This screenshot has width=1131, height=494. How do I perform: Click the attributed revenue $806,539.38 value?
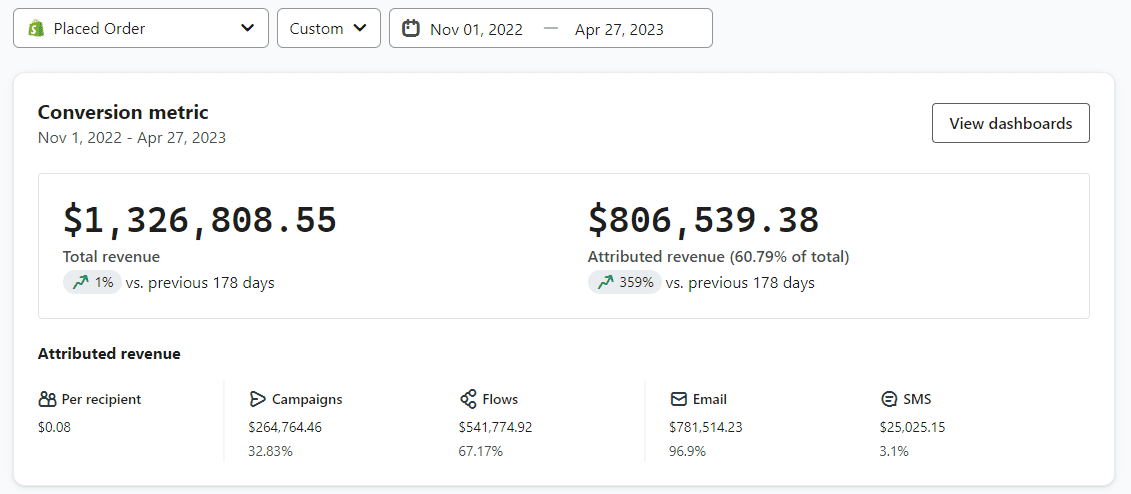pyautogui.click(x=703, y=220)
